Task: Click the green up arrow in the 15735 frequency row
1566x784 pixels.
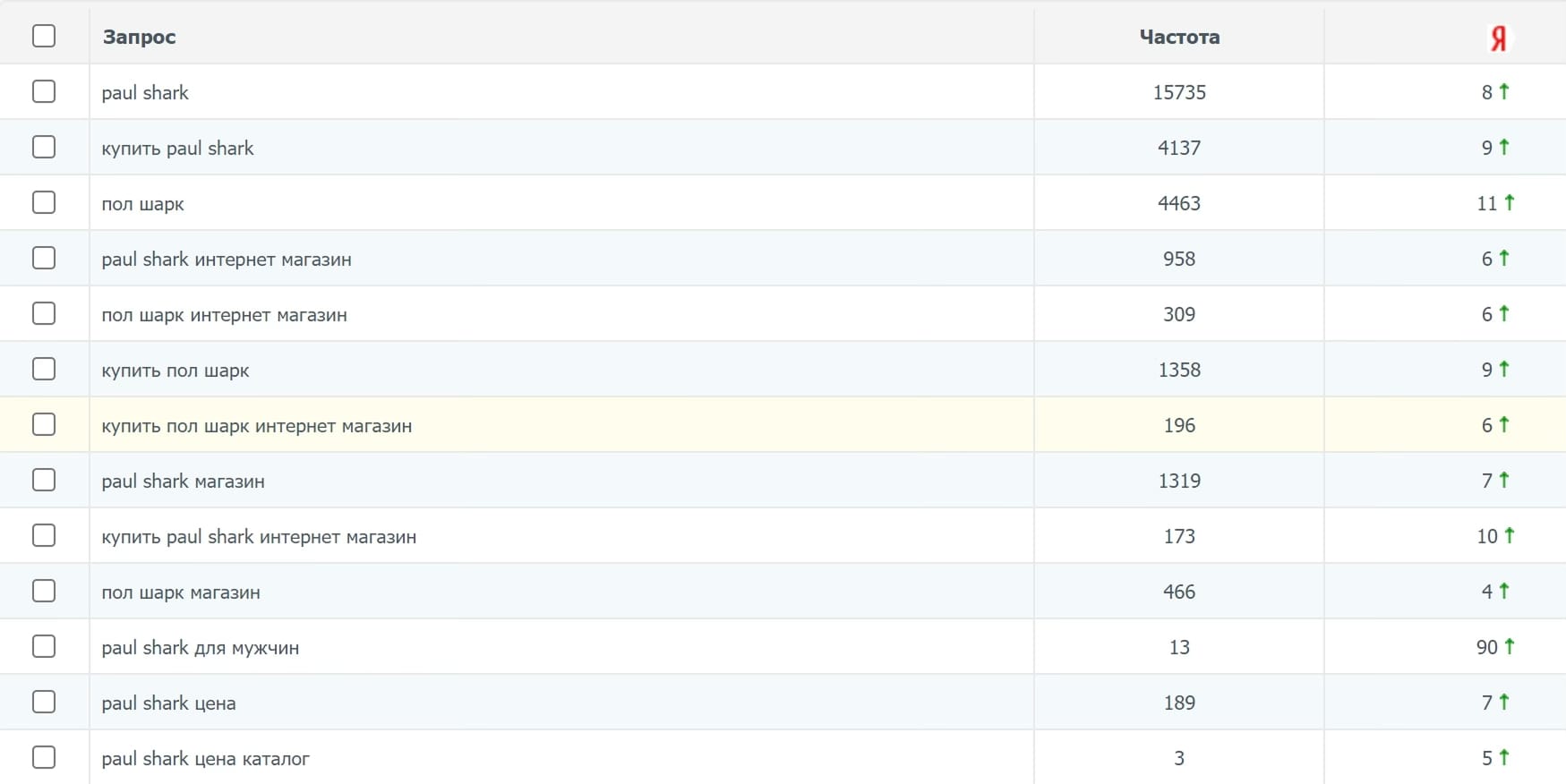Action: click(x=1504, y=91)
